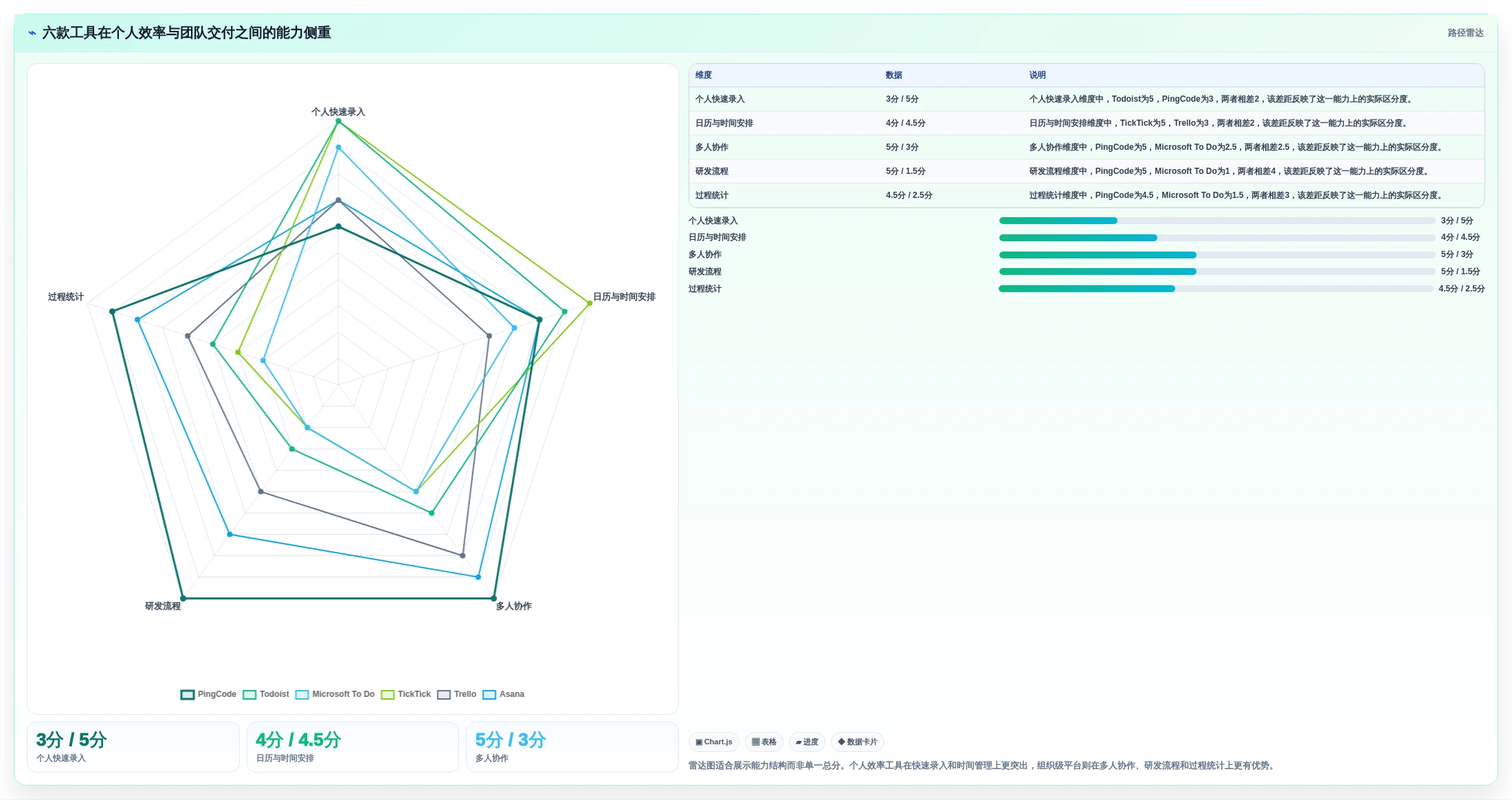Click the 日历与时间安排 radar axis label
Image resolution: width=1512 pixels, height=800 pixels.
coord(624,297)
